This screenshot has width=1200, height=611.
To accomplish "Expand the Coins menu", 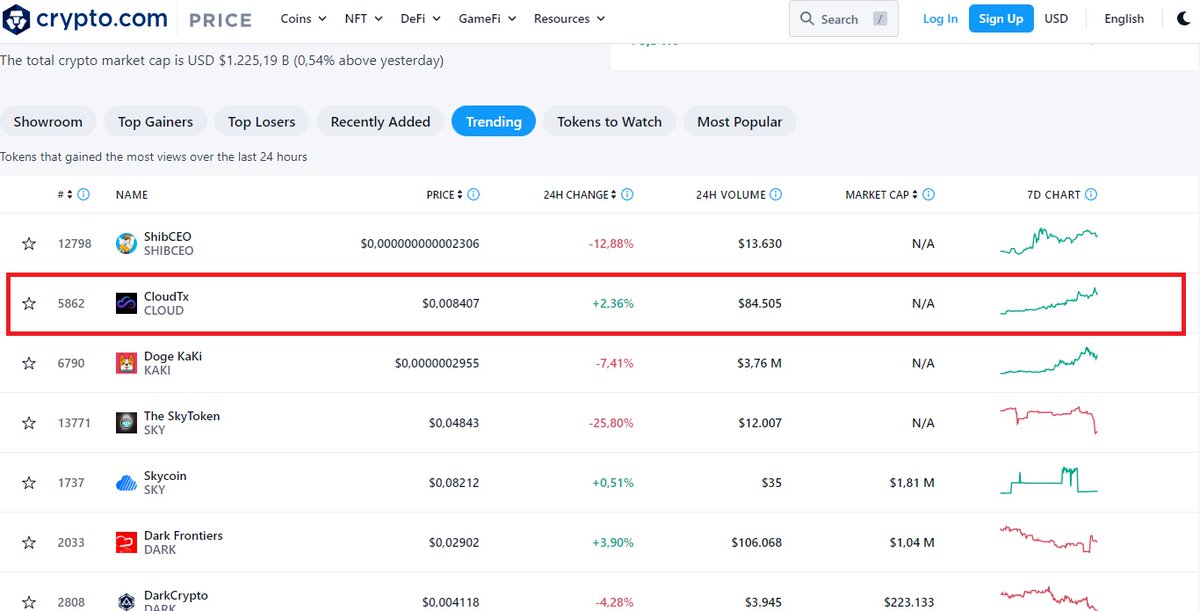I will pyautogui.click(x=304, y=19).
